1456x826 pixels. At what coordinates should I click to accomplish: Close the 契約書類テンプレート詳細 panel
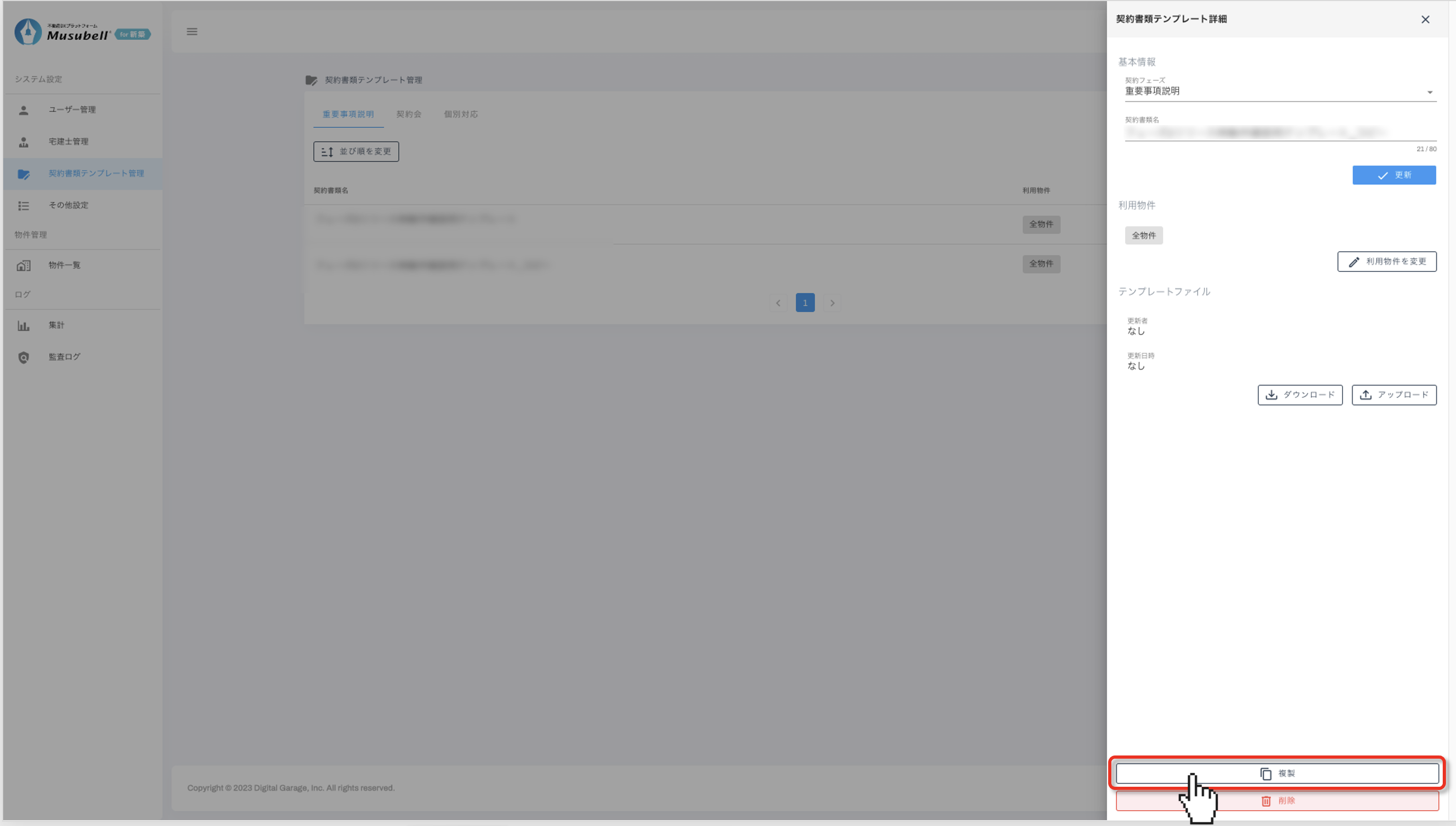(x=1425, y=20)
